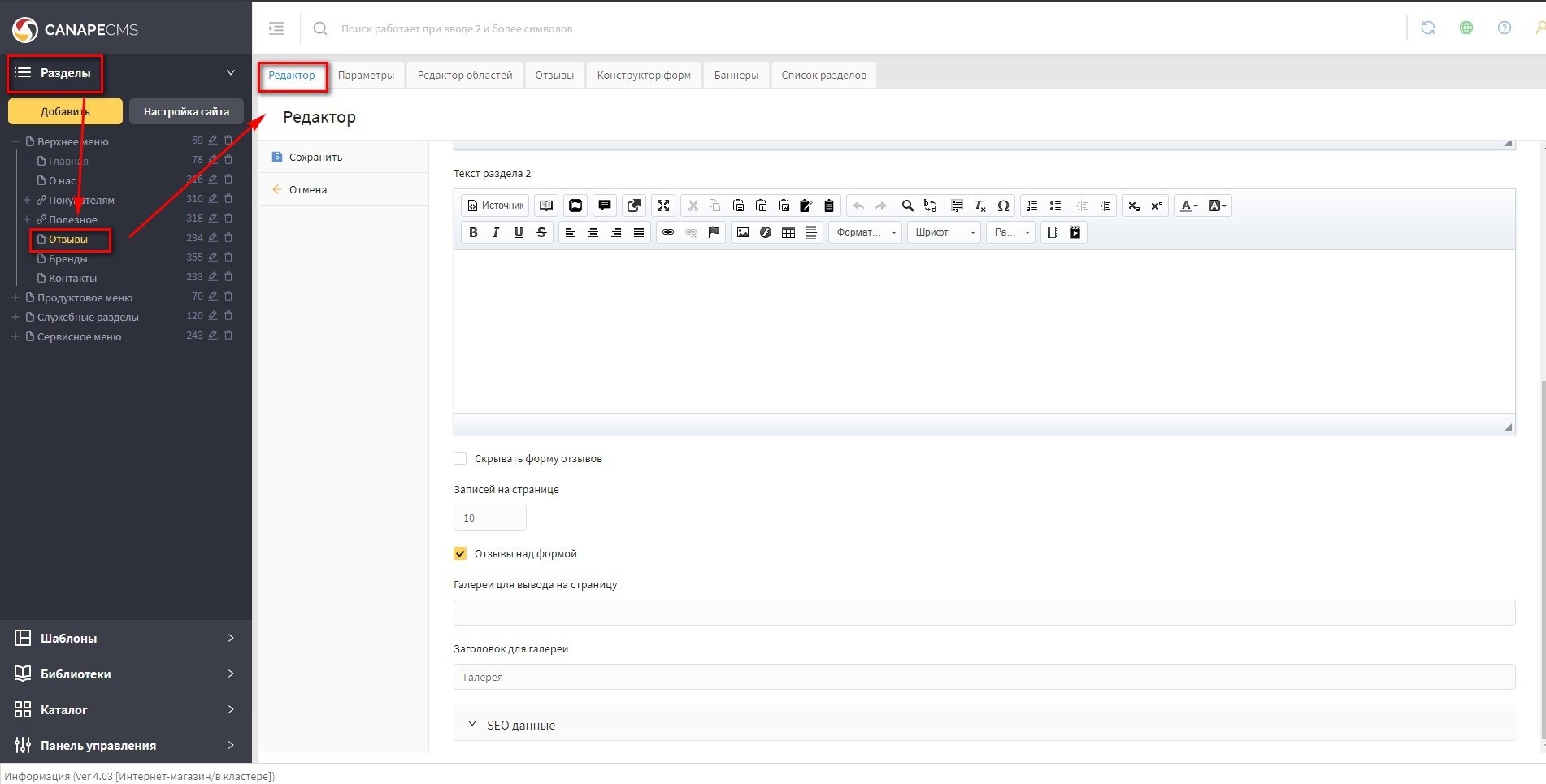Insert special character with Omega icon

1003,206
